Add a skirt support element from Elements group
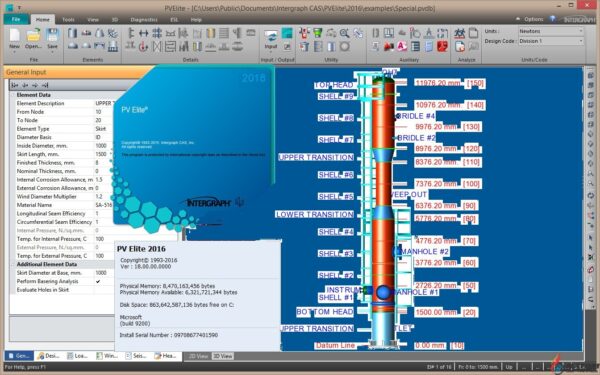 click(x=112, y=47)
